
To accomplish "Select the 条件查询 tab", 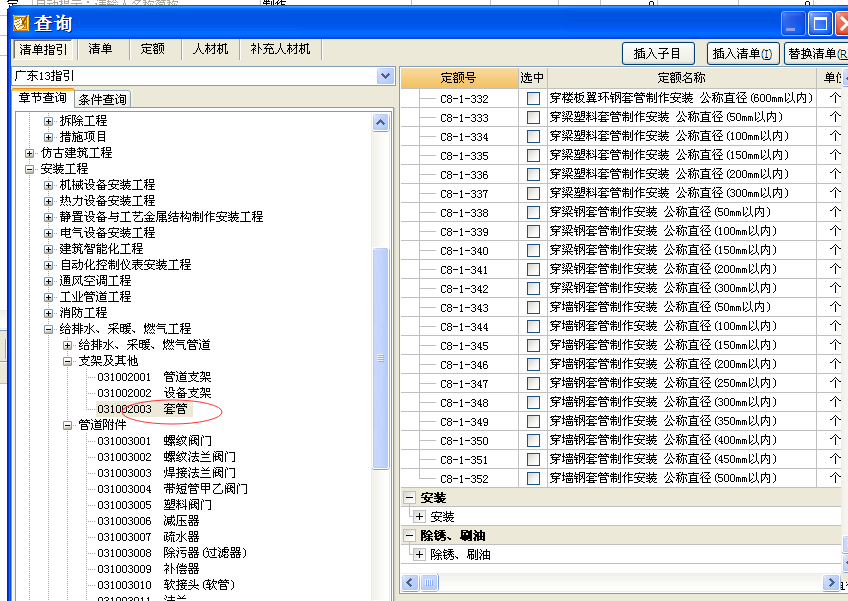I will tap(102, 99).
